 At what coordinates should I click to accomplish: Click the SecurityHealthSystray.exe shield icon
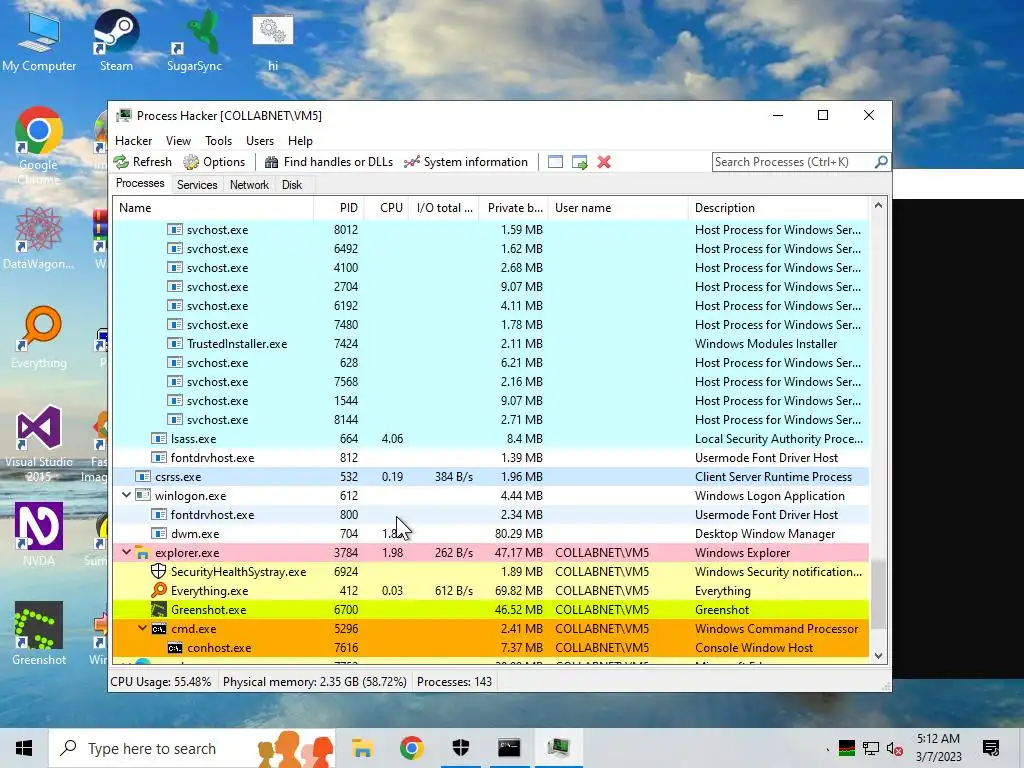158,571
